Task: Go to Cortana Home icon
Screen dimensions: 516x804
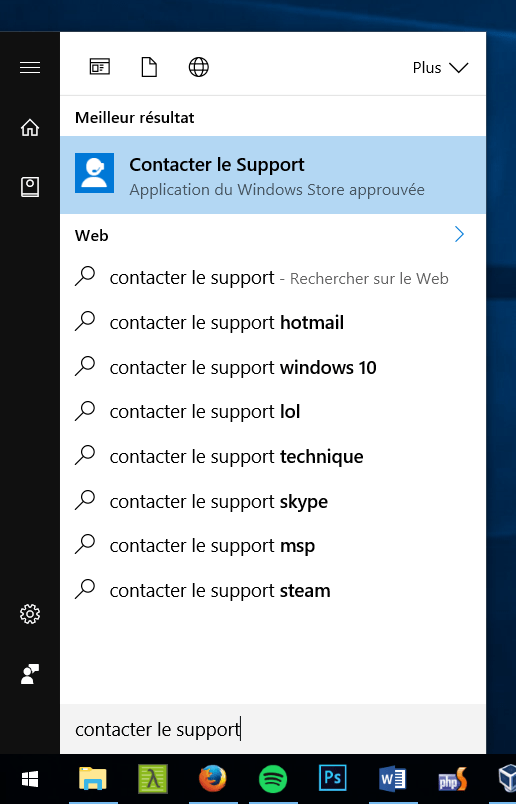Action: (x=30, y=128)
